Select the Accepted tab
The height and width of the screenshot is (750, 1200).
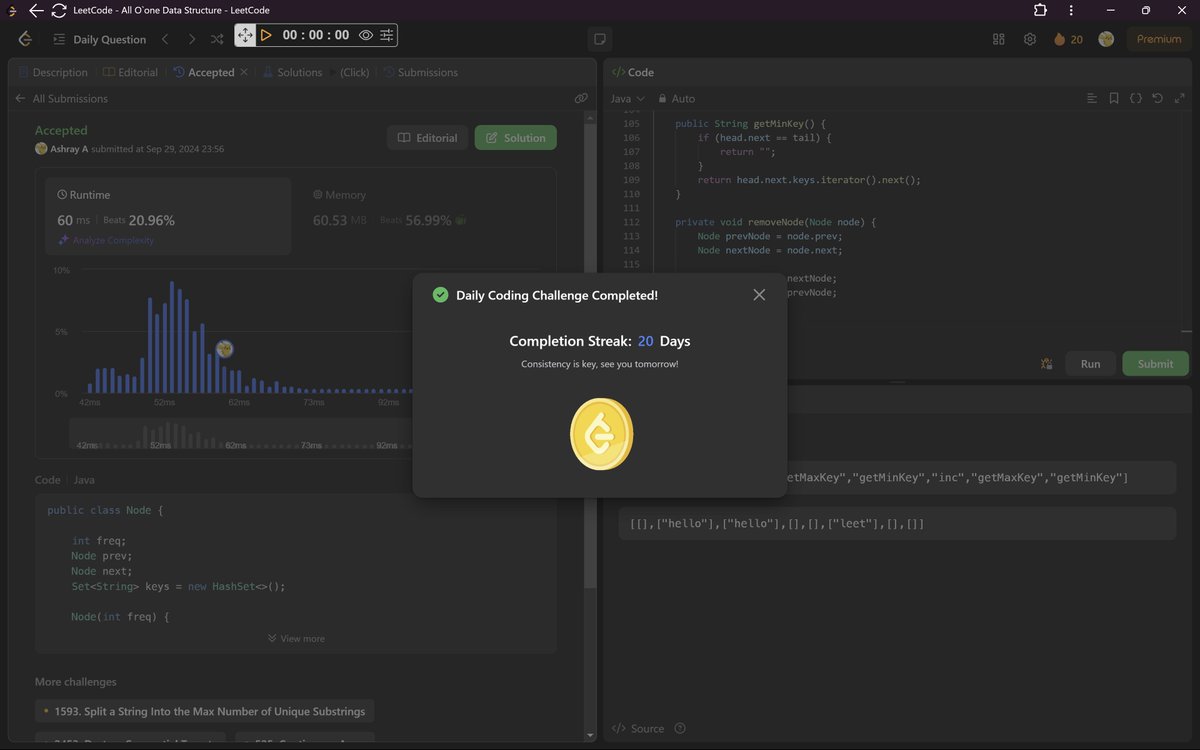[203, 72]
